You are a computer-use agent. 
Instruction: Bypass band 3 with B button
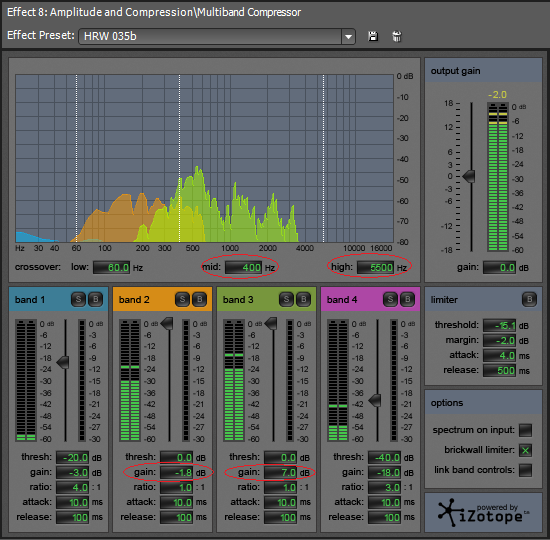303,299
